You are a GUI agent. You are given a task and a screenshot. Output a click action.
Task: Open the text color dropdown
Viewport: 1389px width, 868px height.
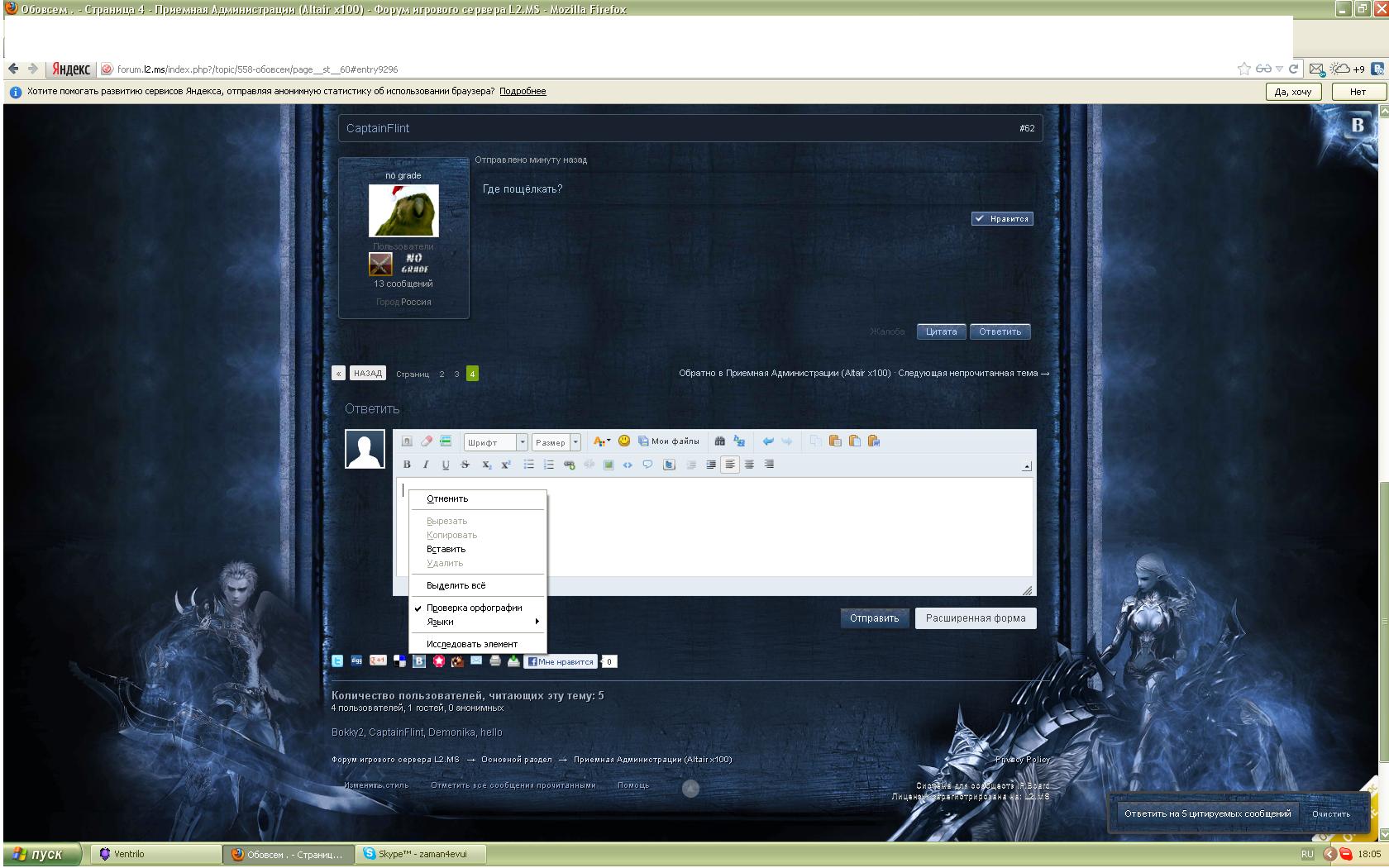[602, 441]
